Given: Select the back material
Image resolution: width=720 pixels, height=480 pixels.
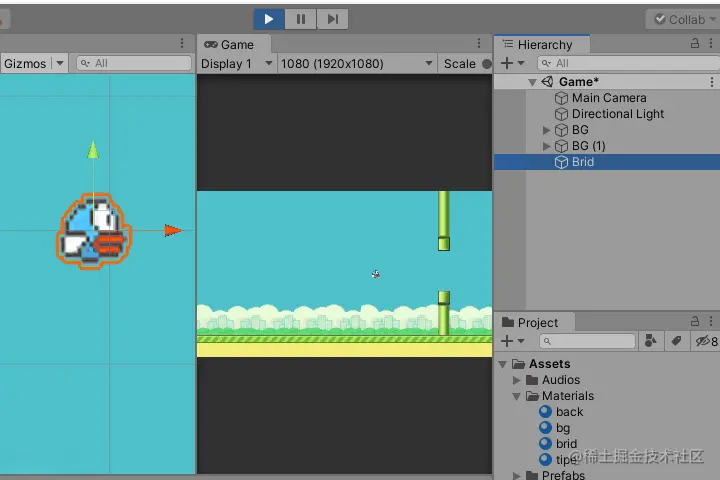Looking at the screenshot, I should pos(569,412).
